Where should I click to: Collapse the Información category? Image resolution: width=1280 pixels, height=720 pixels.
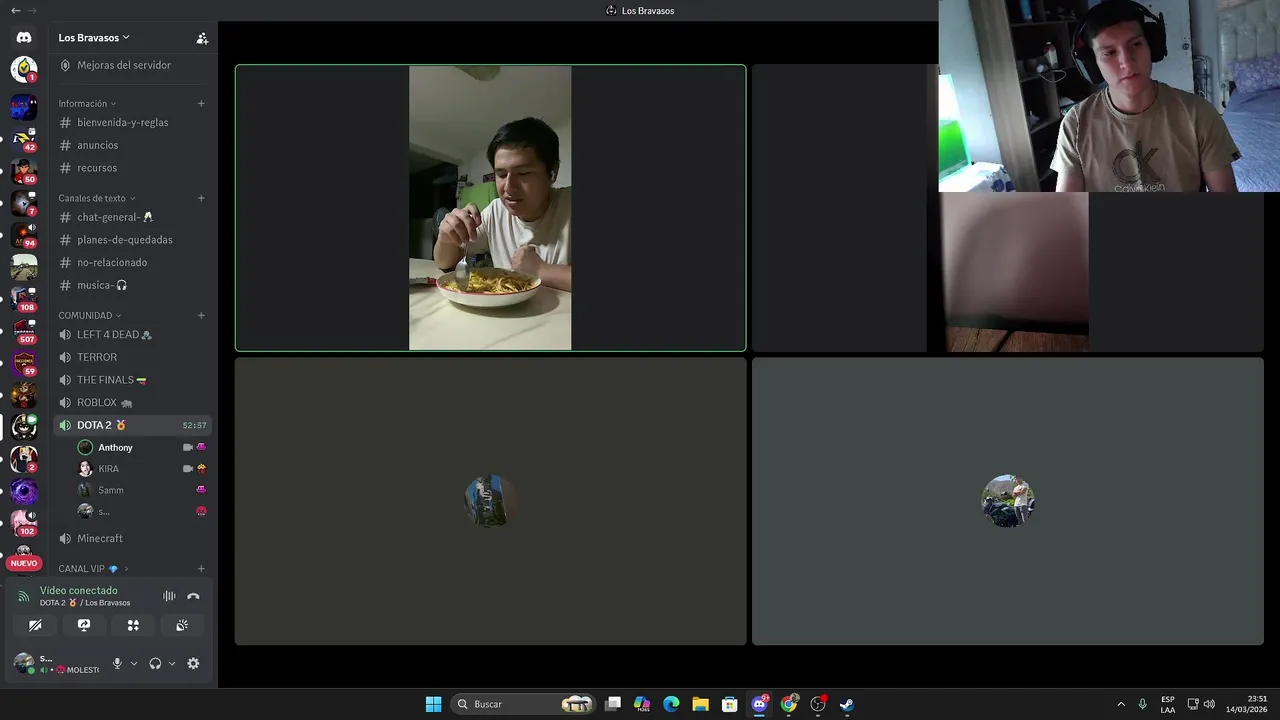coord(87,103)
